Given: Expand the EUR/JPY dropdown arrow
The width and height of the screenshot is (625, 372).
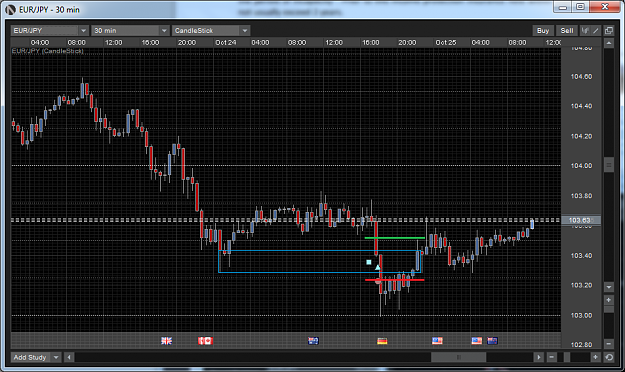Looking at the screenshot, I should 83,31.
